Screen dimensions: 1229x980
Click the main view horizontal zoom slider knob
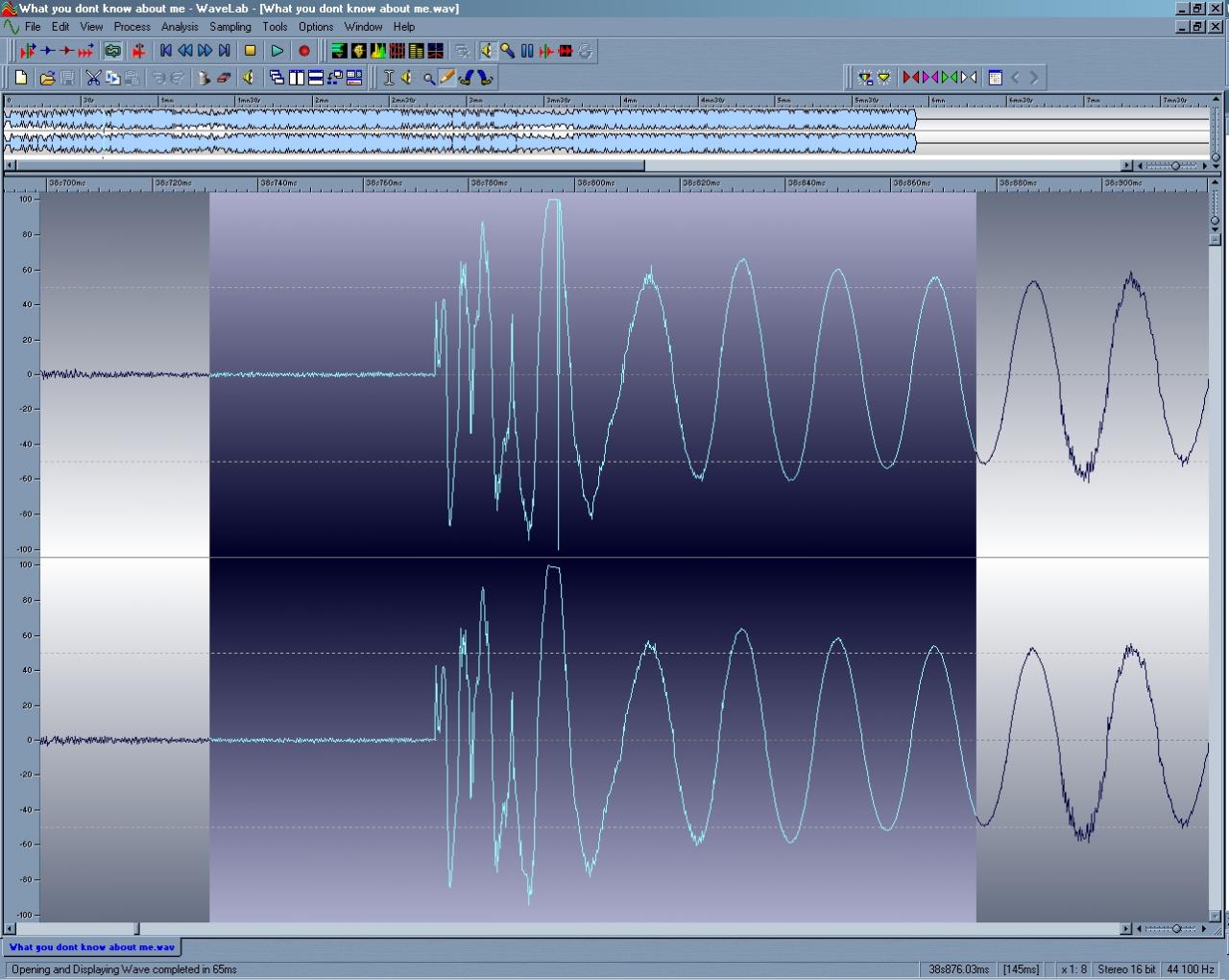point(1176,929)
